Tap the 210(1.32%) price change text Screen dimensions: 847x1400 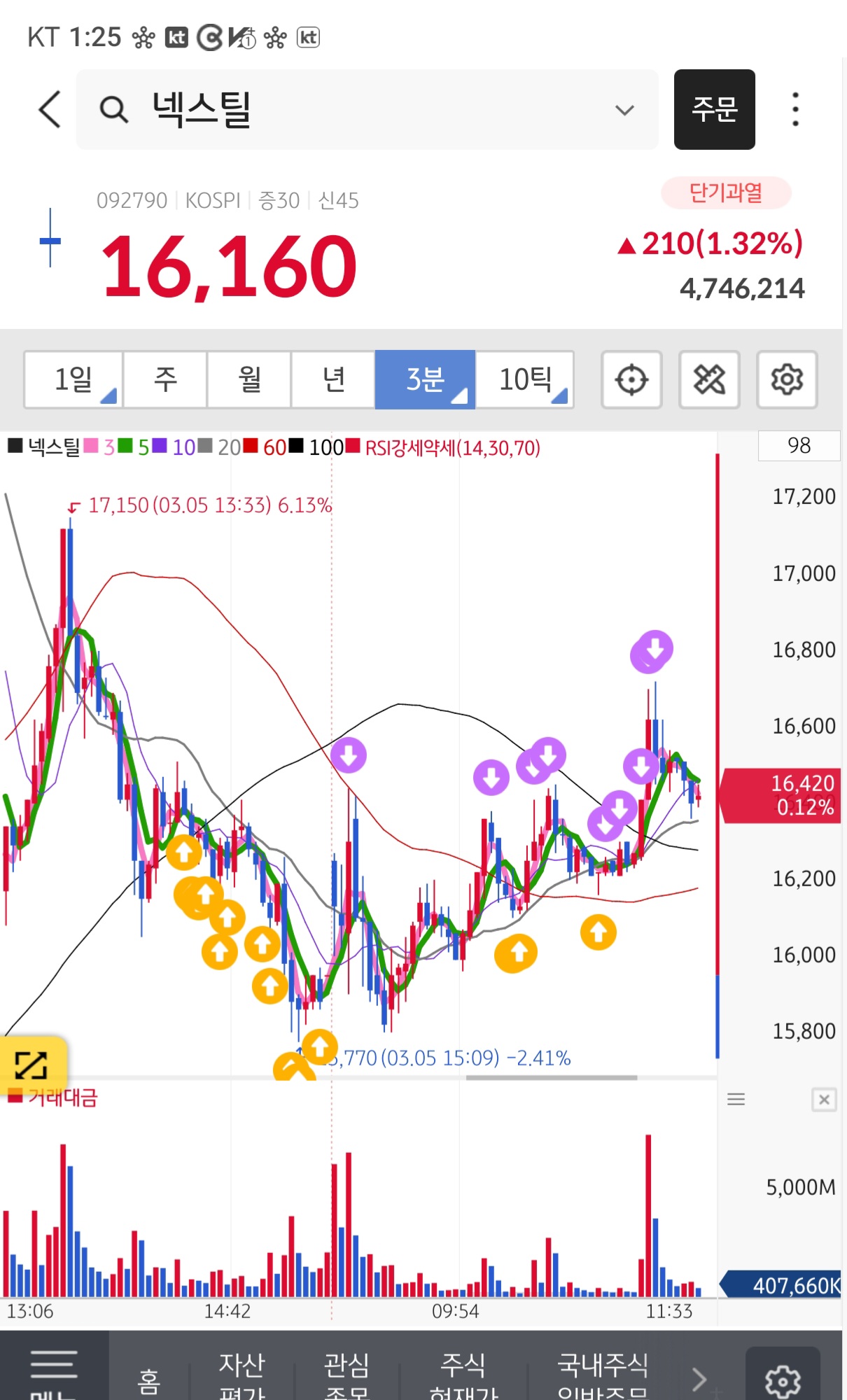710,244
